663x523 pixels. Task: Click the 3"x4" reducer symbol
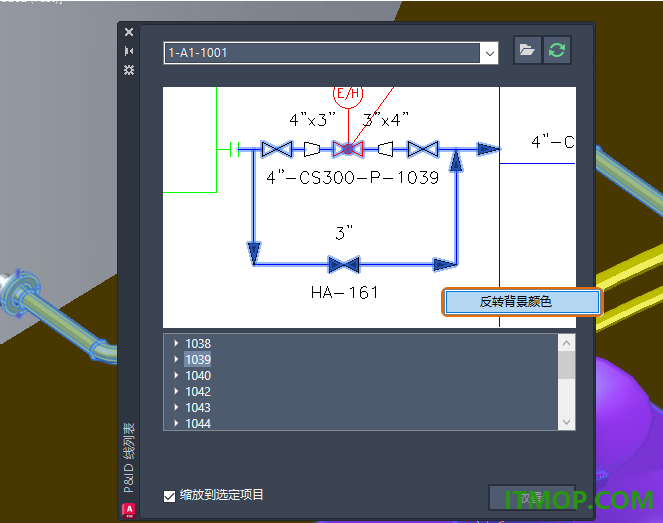pyautogui.click(x=385, y=149)
